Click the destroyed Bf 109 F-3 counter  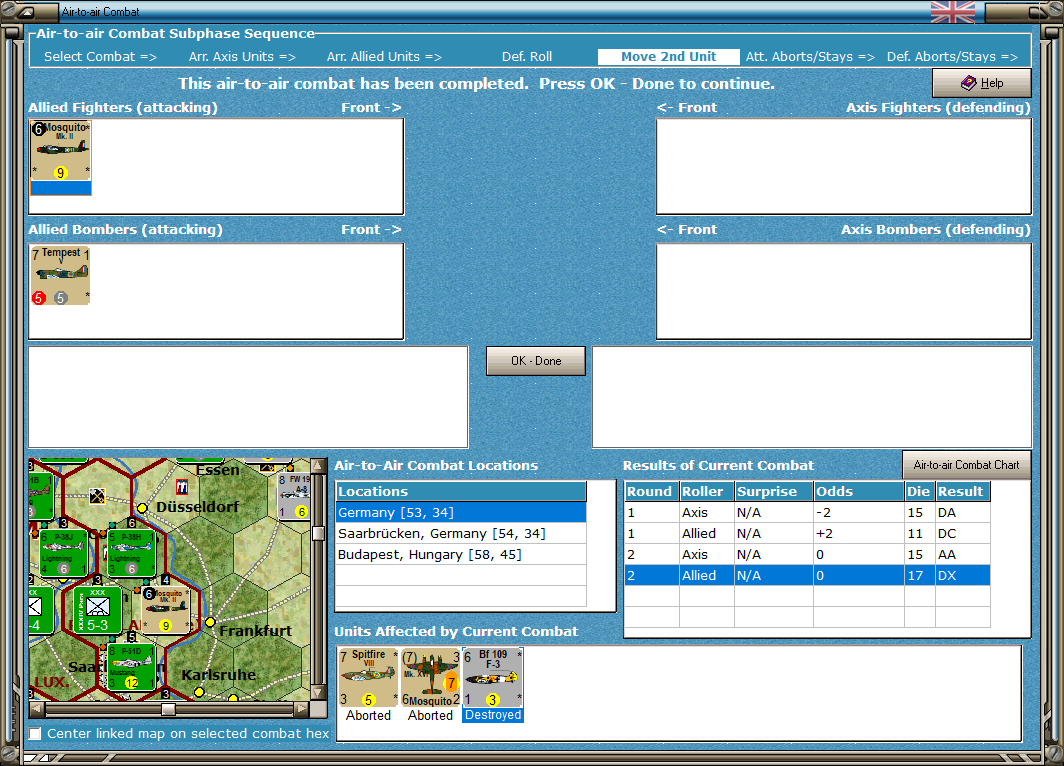tap(493, 677)
